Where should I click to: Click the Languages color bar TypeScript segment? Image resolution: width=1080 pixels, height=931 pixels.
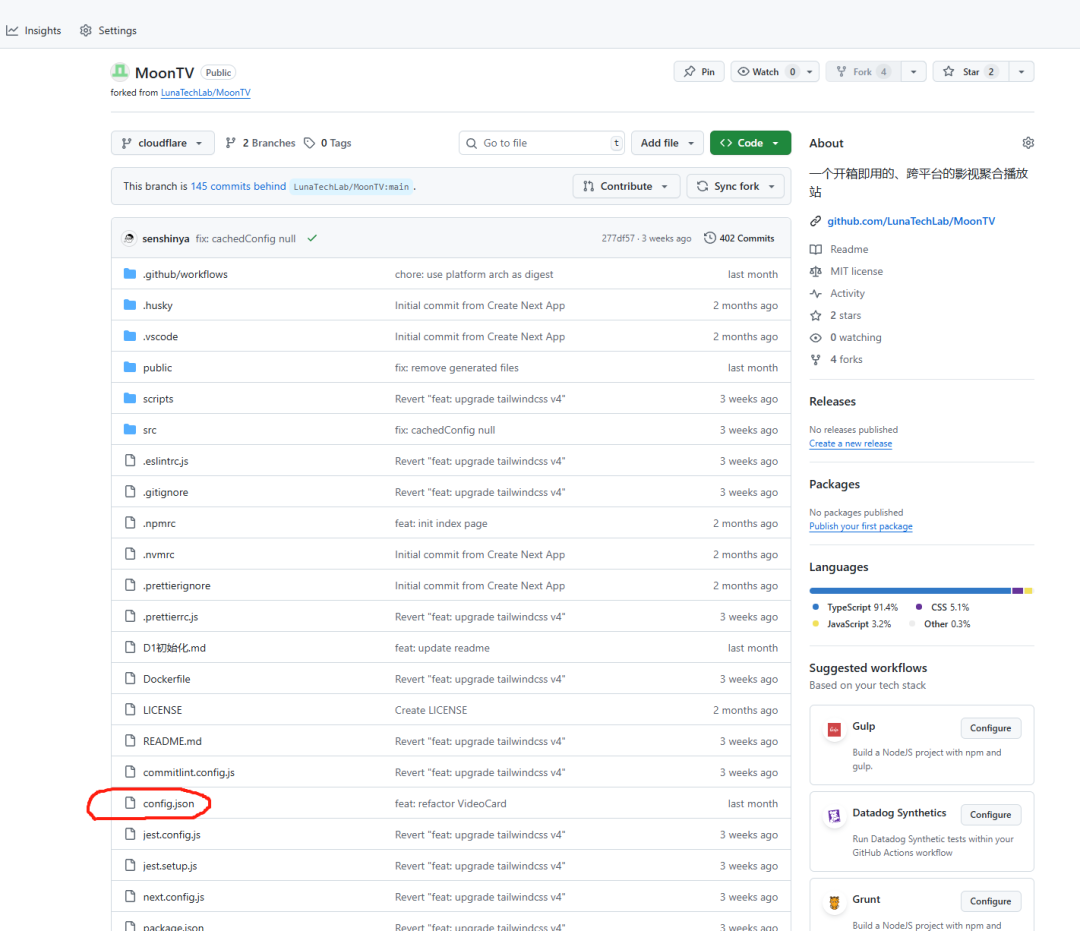[909, 591]
